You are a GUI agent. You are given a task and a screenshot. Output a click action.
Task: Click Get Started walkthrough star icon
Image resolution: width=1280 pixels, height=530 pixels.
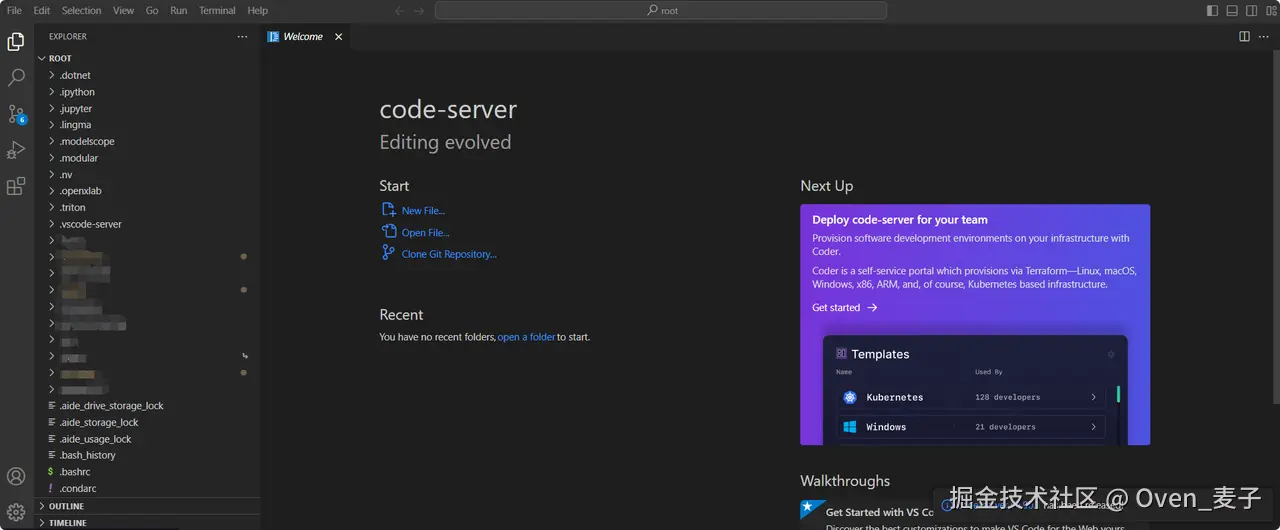tap(813, 510)
